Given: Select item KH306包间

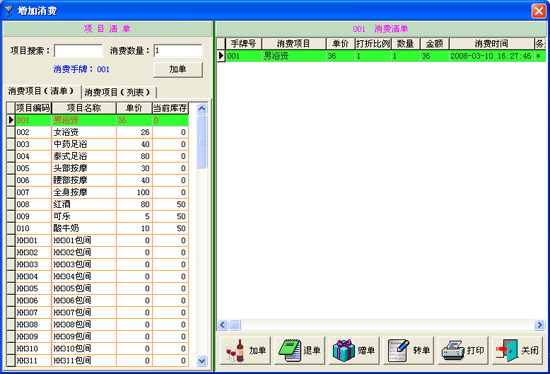Looking at the screenshot, I should [x=98, y=300].
